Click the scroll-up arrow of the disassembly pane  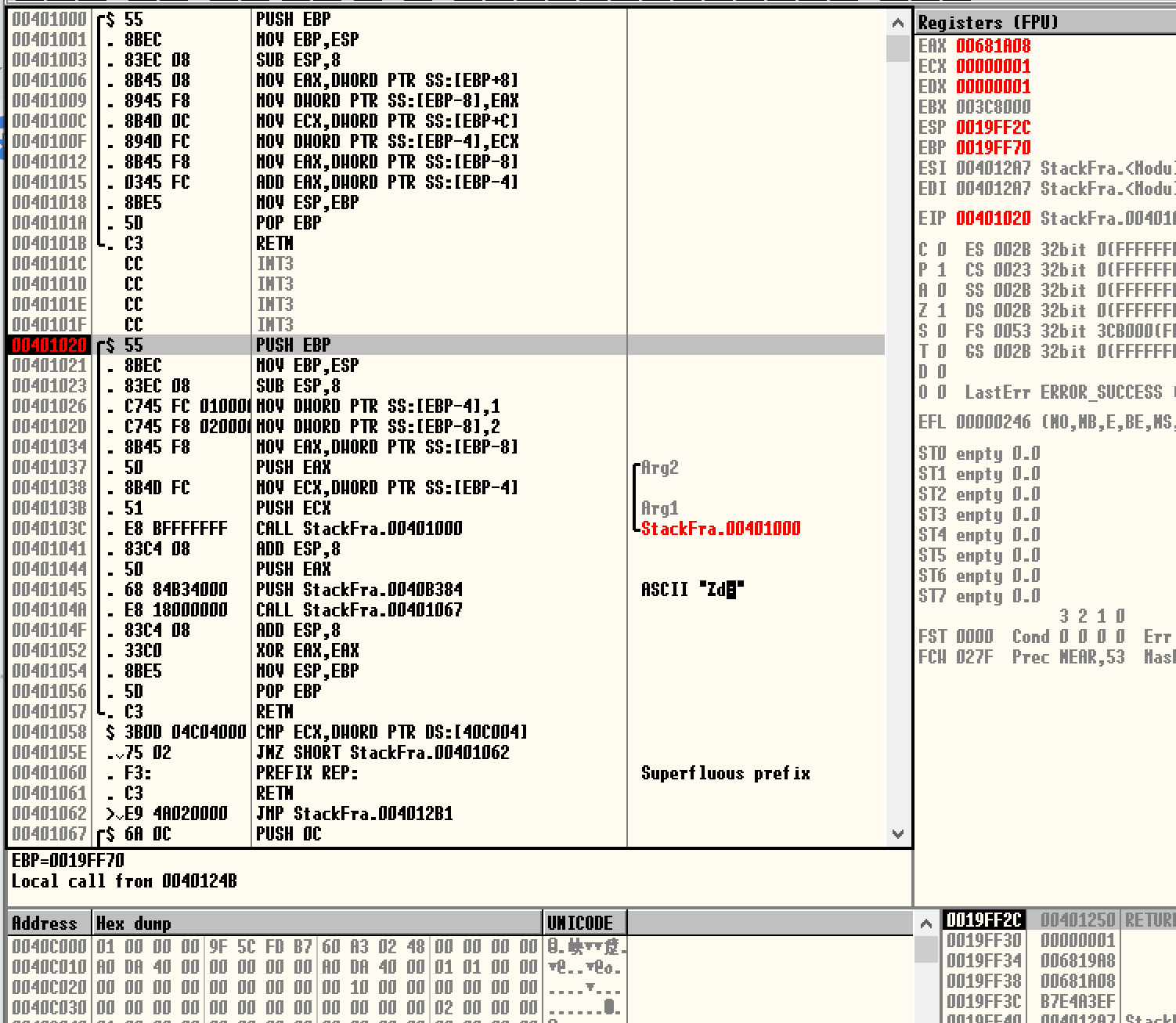897,23
